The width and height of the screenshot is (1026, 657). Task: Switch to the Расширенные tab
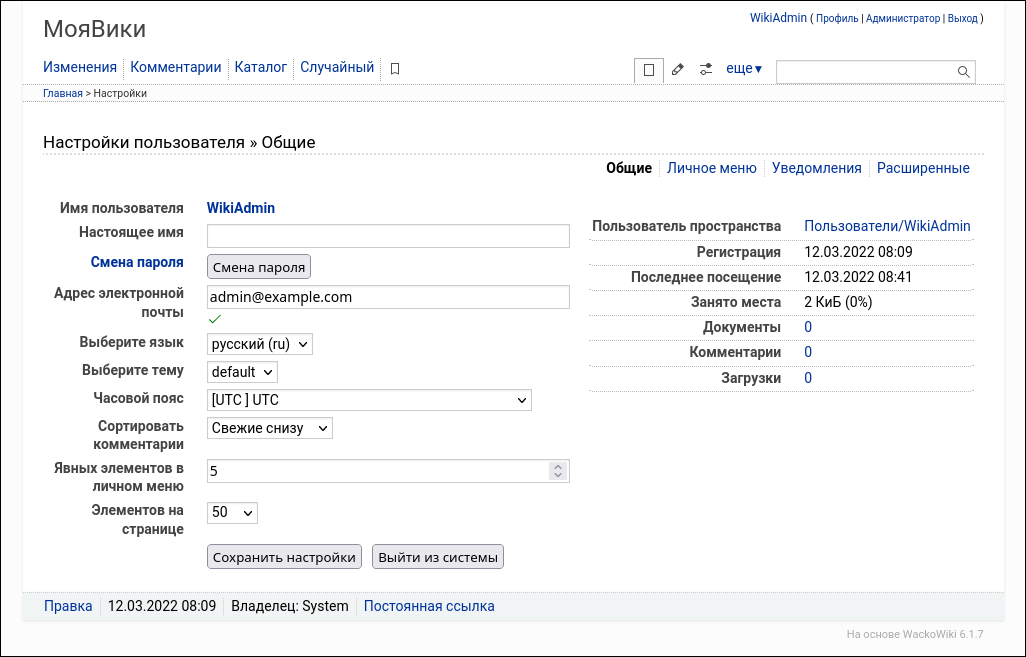coord(922,167)
